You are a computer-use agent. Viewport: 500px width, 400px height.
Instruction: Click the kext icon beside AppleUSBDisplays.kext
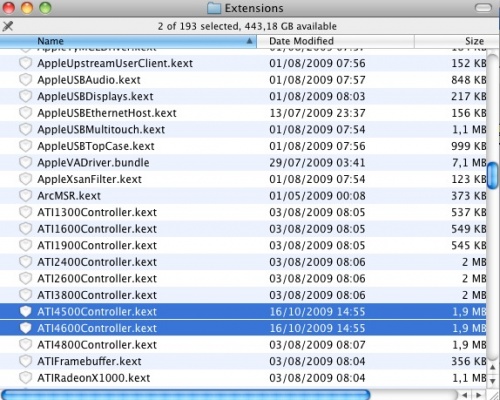coord(25,96)
